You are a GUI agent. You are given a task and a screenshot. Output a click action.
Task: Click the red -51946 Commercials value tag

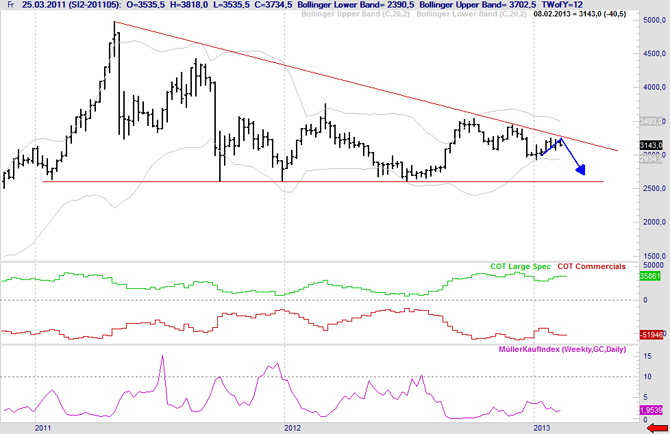651,334
